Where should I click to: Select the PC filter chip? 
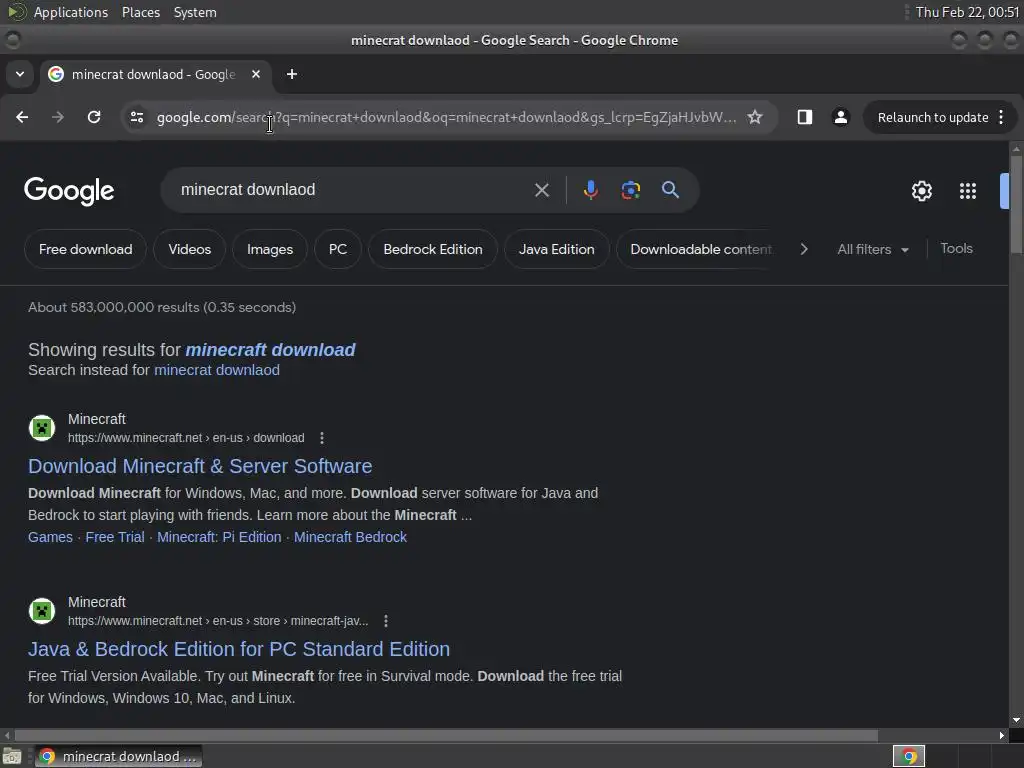[338, 249]
